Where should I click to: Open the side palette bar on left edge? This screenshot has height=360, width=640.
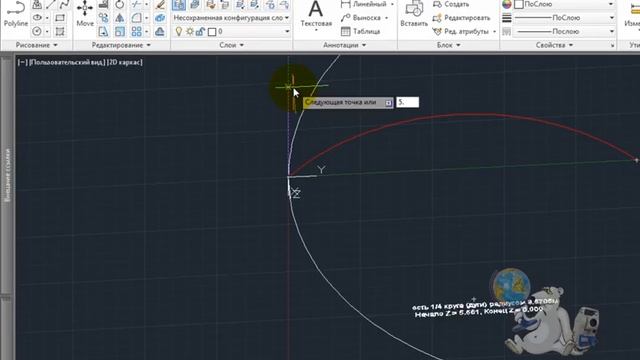click(x=7, y=176)
